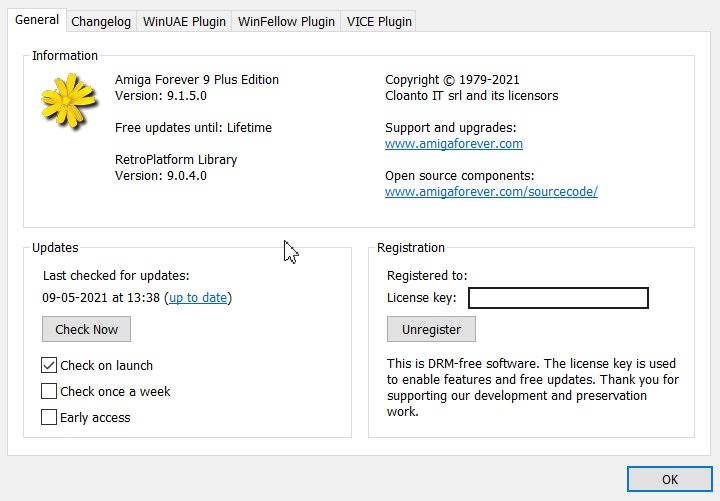Open the amigaforever.com/sourcecode/ link
This screenshot has height=501, width=720.
click(x=491, y=191)
